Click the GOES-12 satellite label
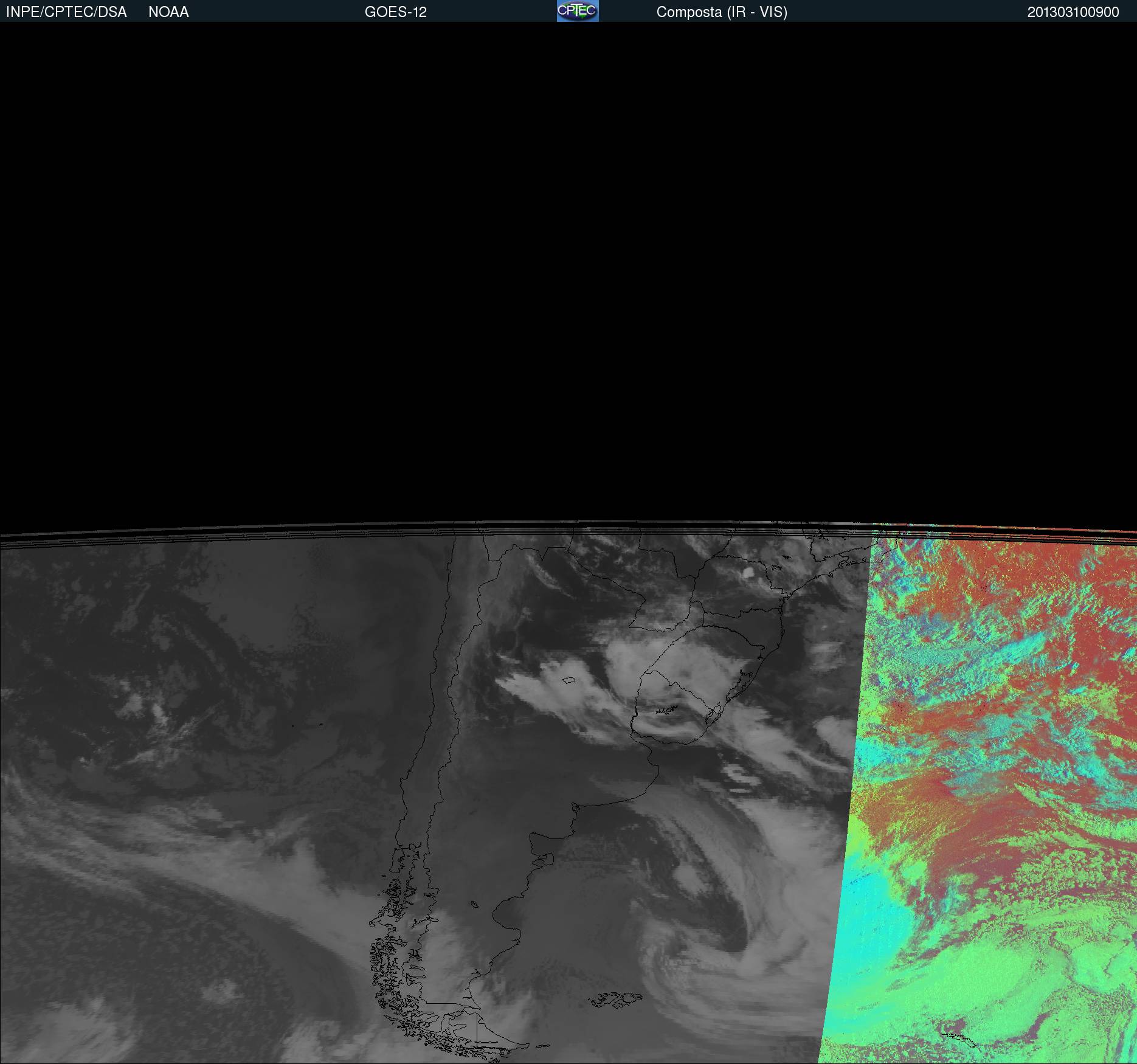 click(x=396, y=12)
